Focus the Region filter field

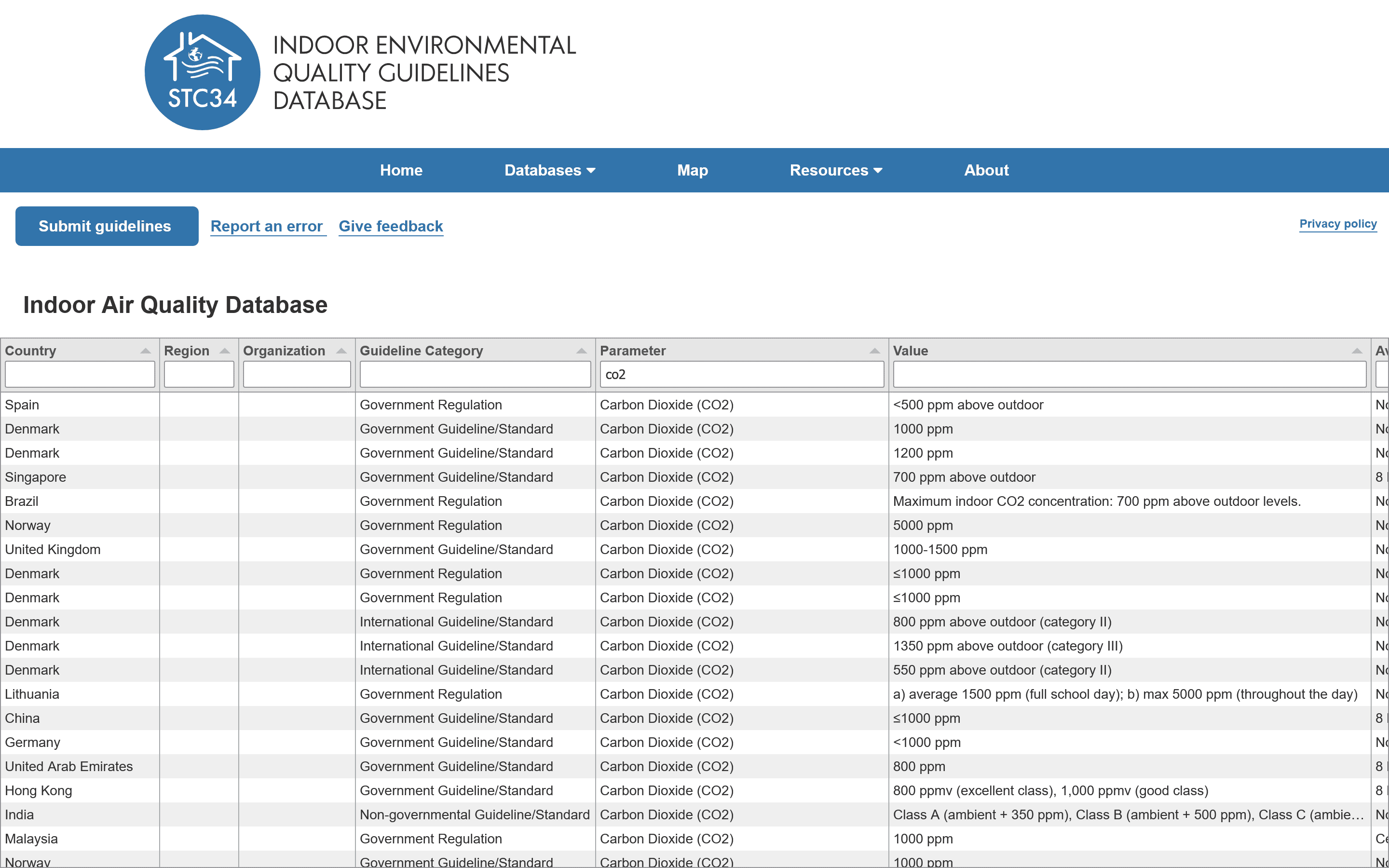199,374
